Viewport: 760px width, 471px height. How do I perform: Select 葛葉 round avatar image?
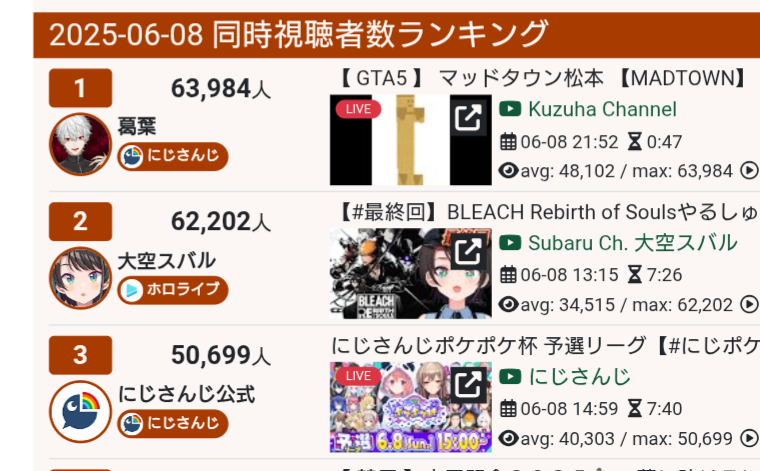(80, 144)
